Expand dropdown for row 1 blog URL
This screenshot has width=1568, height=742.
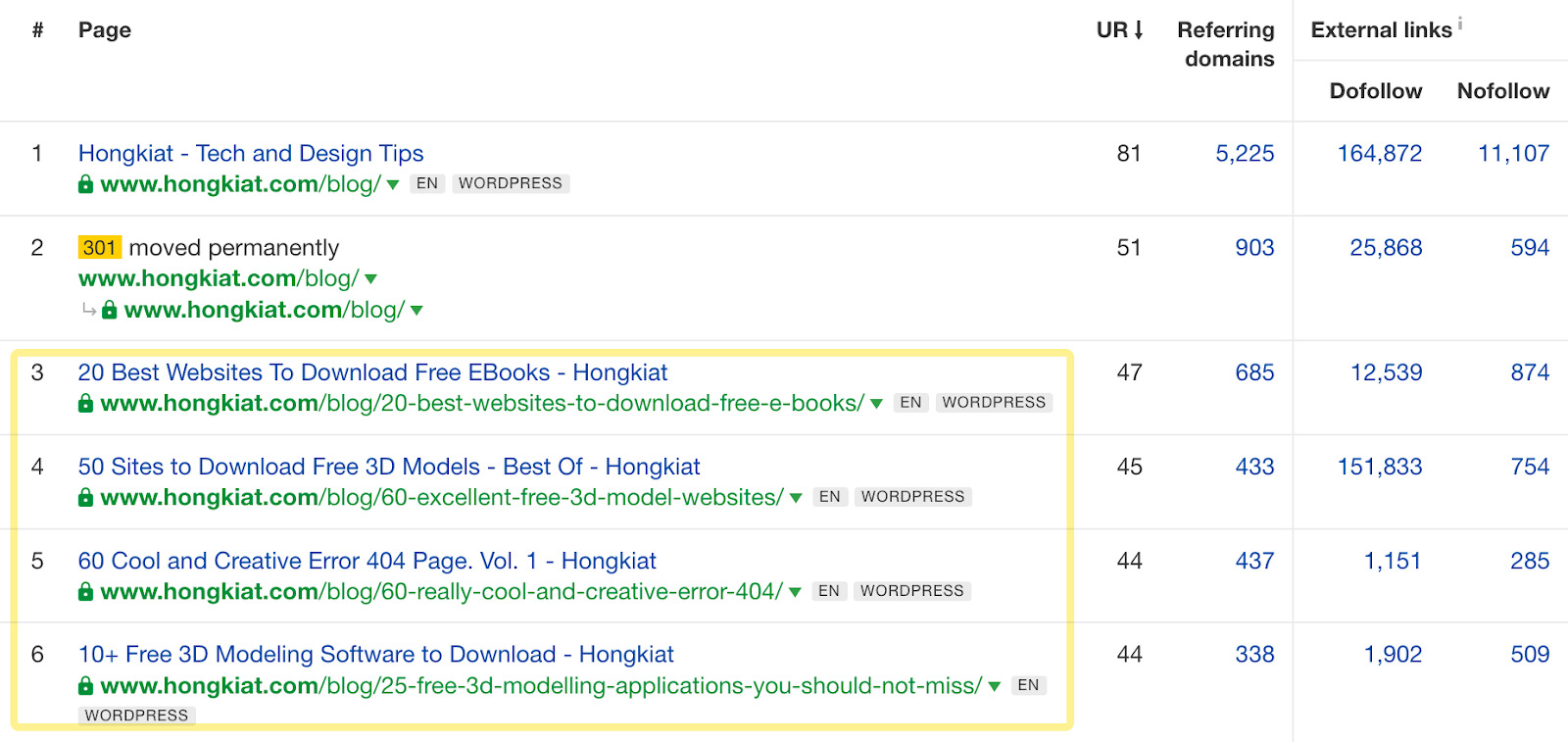tap(393, 184)
